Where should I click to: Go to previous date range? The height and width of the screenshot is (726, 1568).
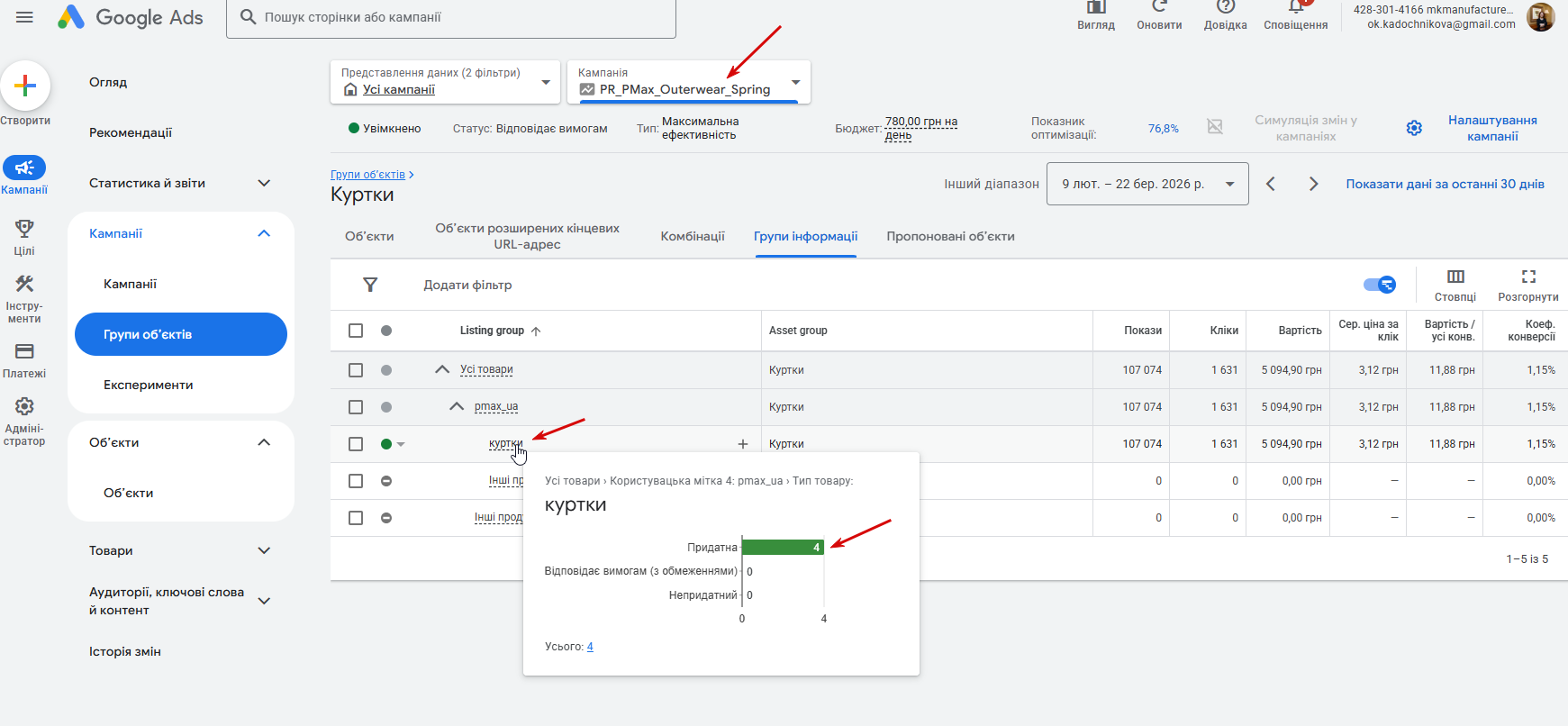(1271, 184)
